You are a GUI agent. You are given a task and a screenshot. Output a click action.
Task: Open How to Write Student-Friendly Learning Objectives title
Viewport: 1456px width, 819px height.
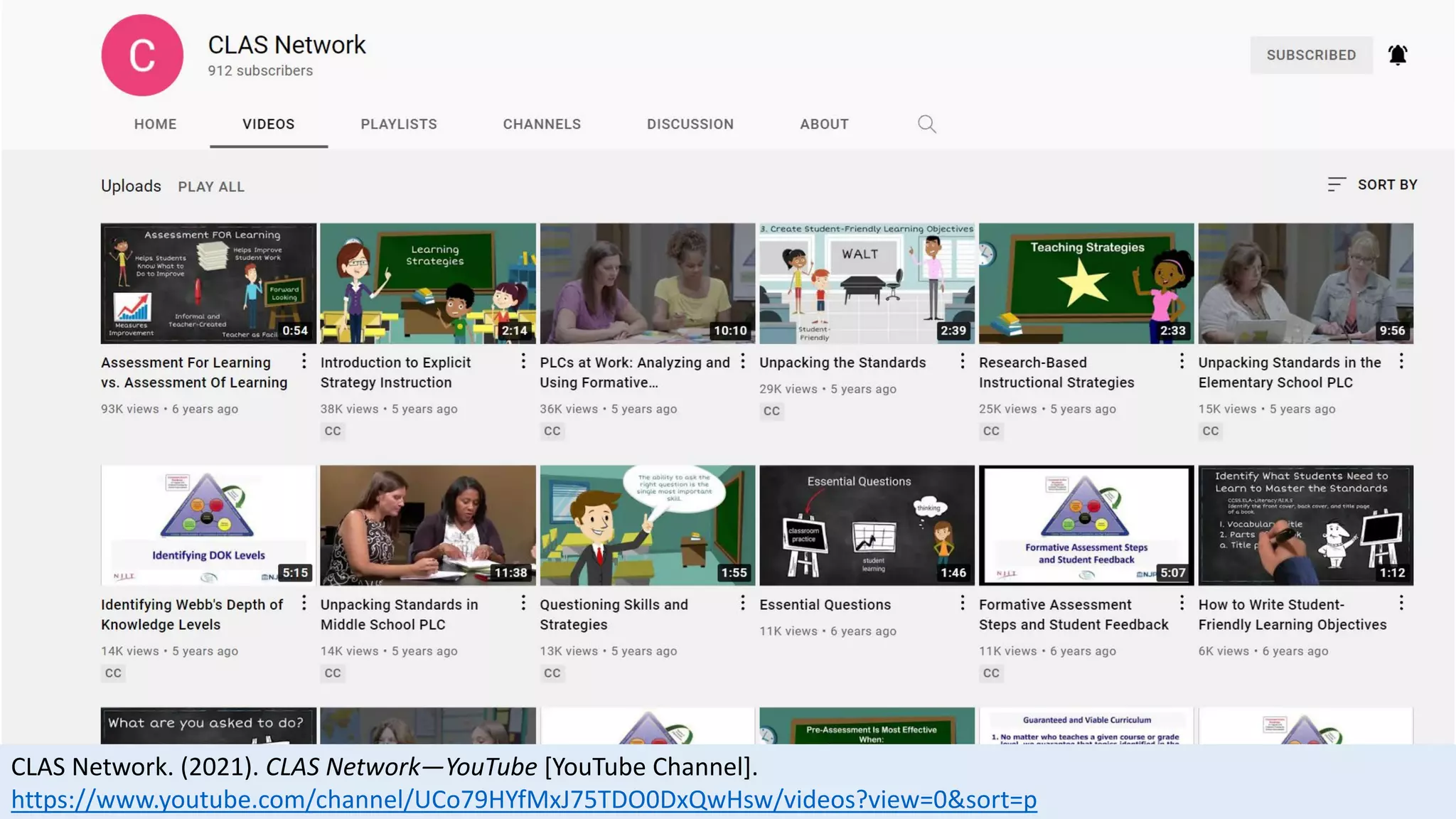point(1292,614)
